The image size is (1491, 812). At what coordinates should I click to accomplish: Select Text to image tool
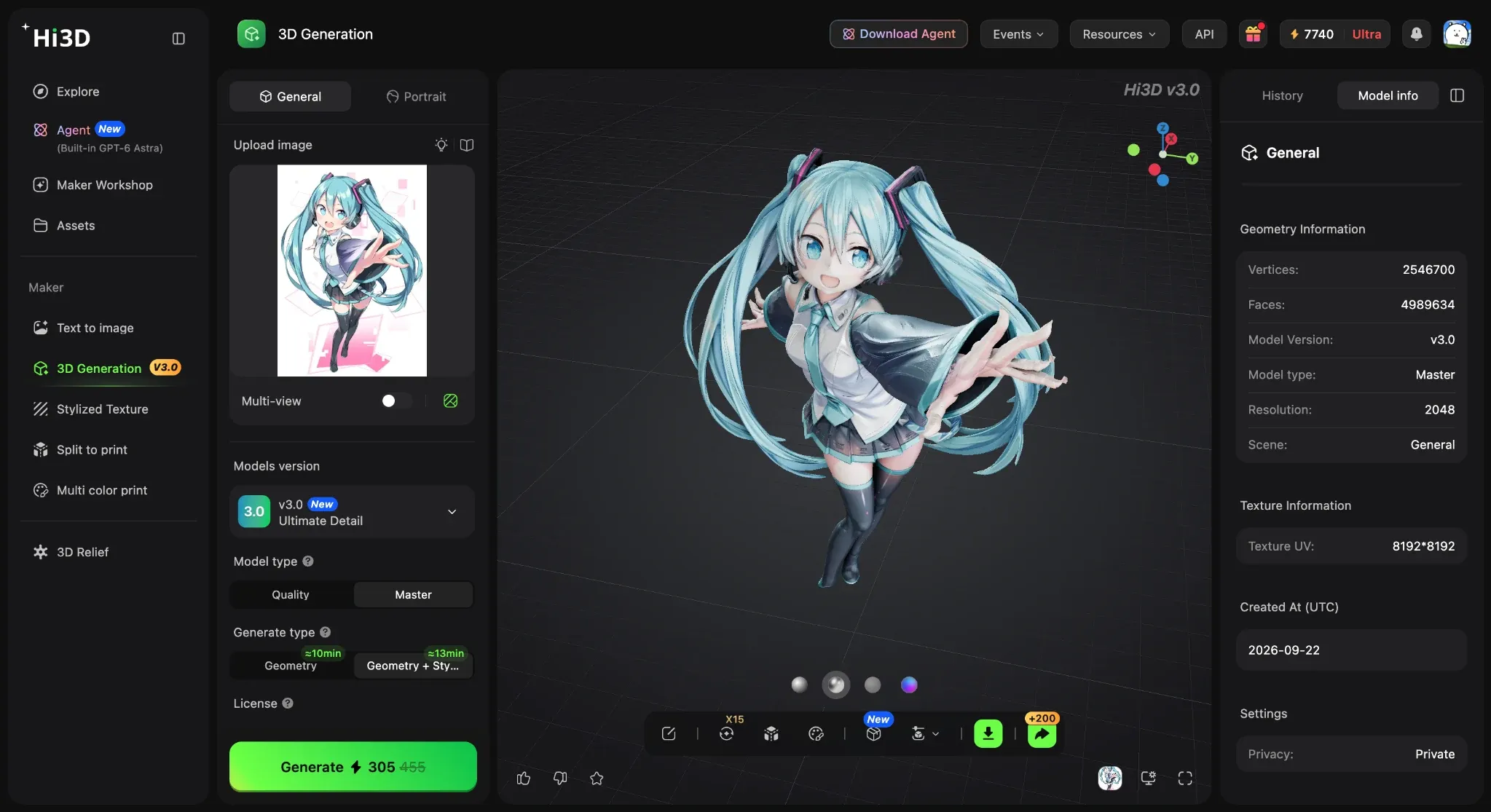coord(84,328)
